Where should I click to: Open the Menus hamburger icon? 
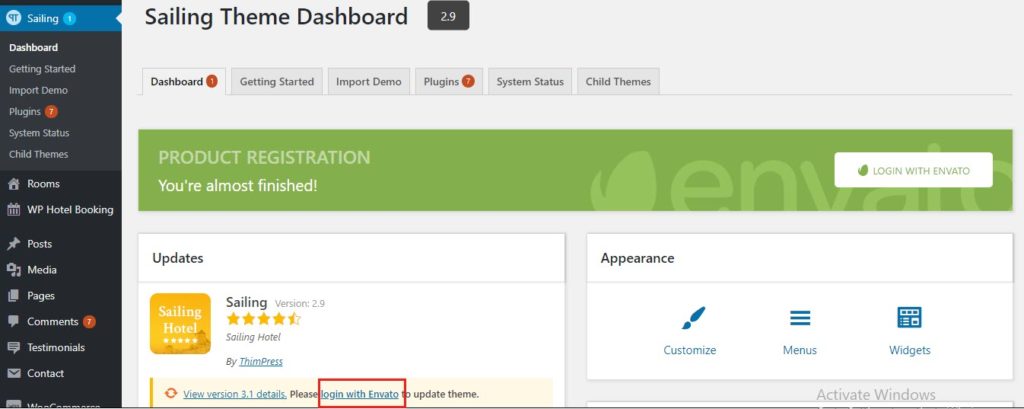800,318
